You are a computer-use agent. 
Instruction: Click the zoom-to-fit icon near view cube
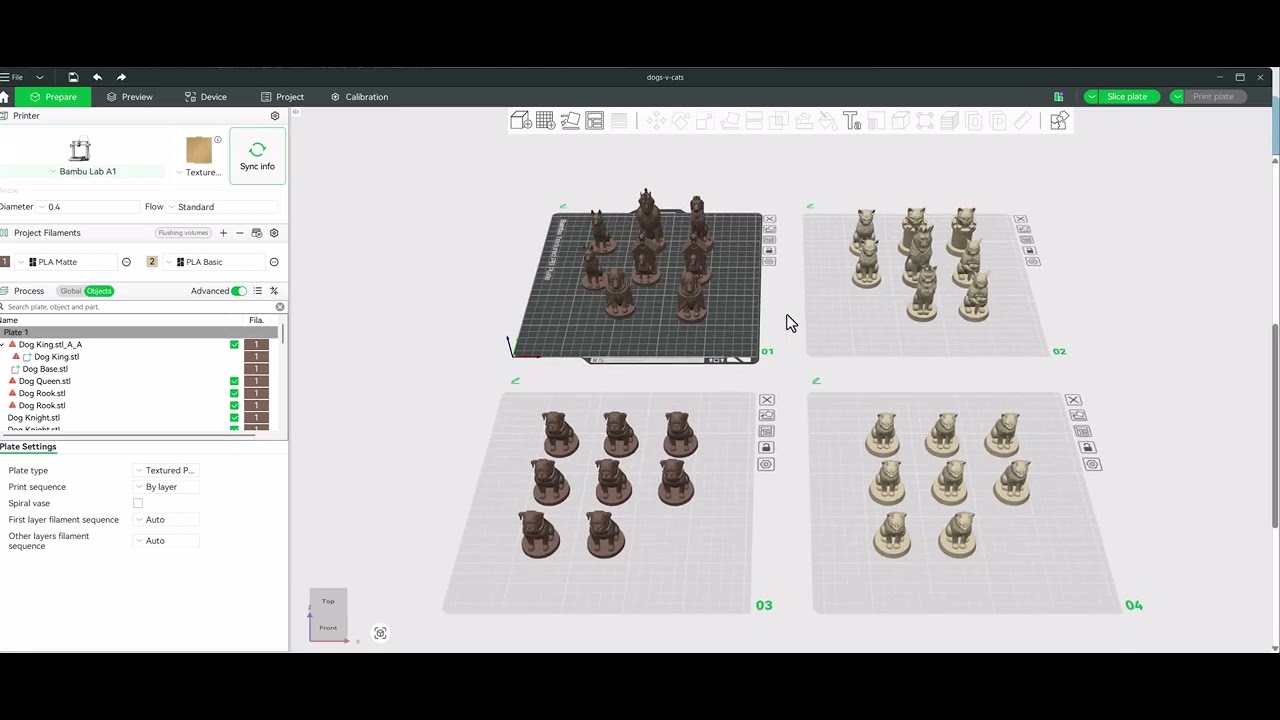tap(380, 633)
